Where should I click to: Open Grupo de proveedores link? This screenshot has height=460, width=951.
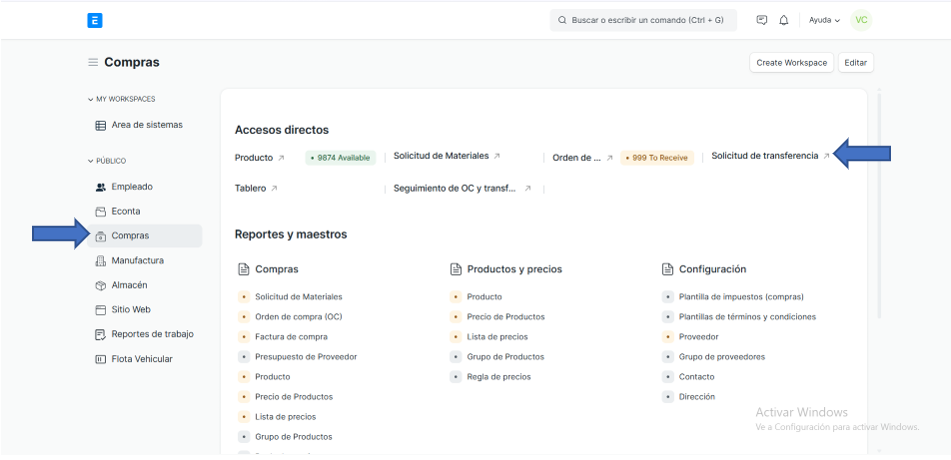[x=722, y=357]
